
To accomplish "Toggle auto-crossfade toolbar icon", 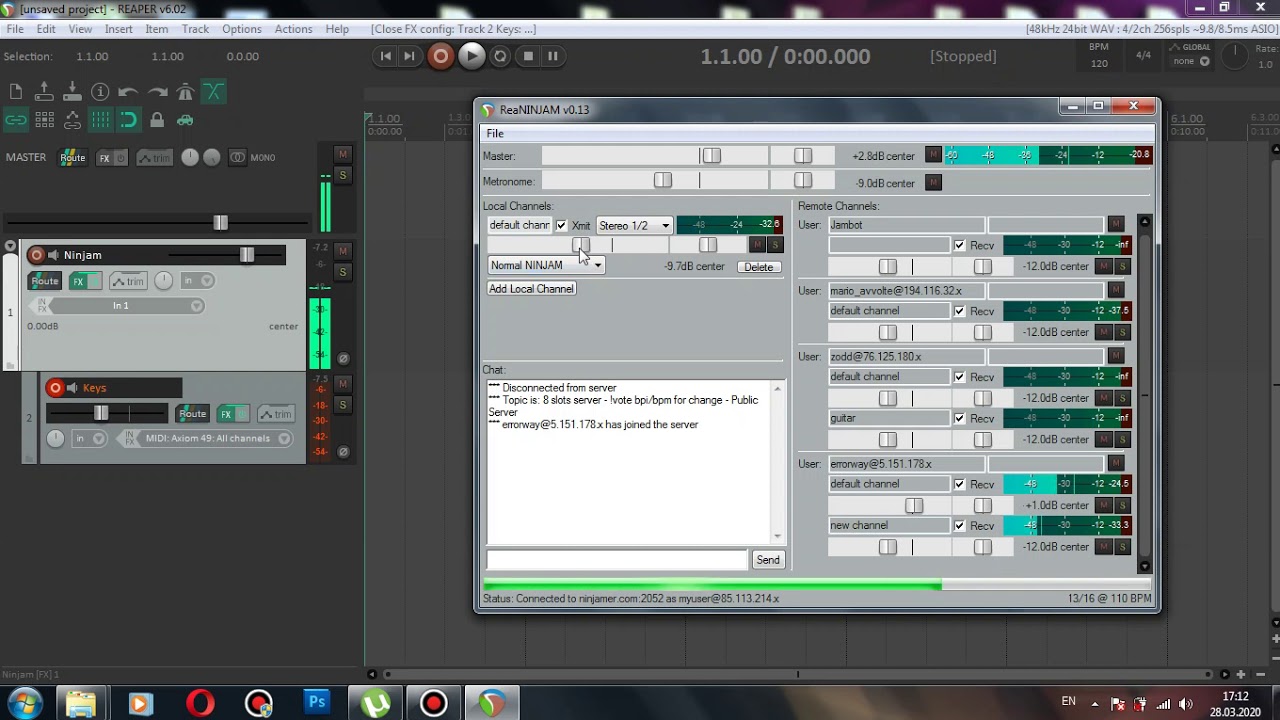I will 213,92.
